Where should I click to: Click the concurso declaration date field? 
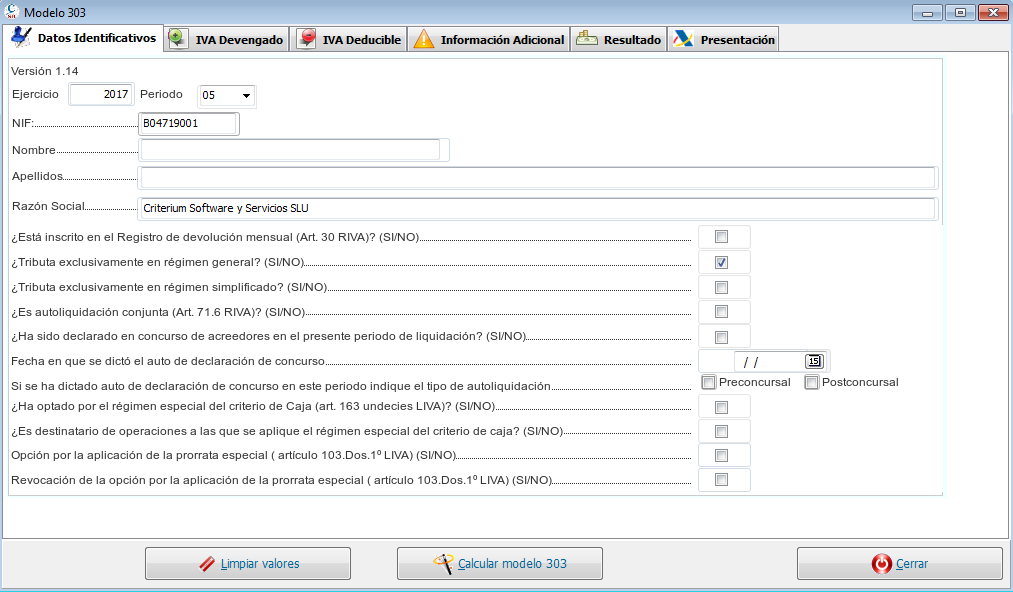[x=769, y=362]
